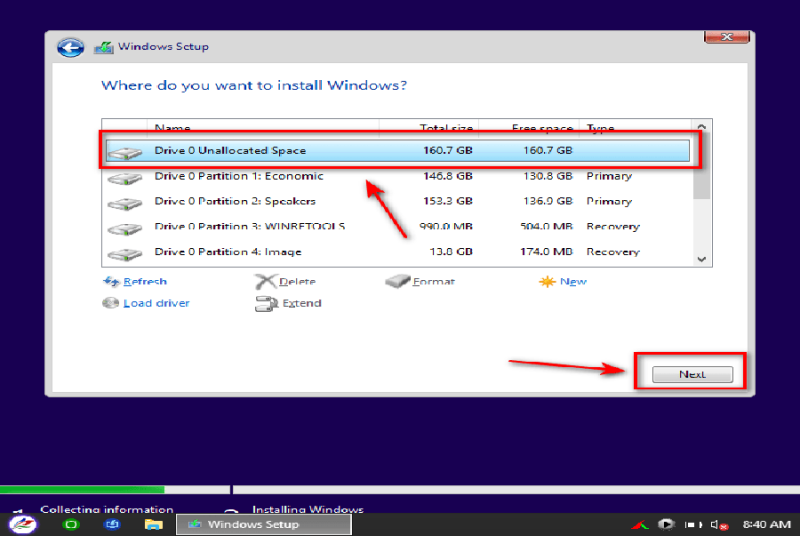Click the 146.8 GB total size cell

click(447, 176)
